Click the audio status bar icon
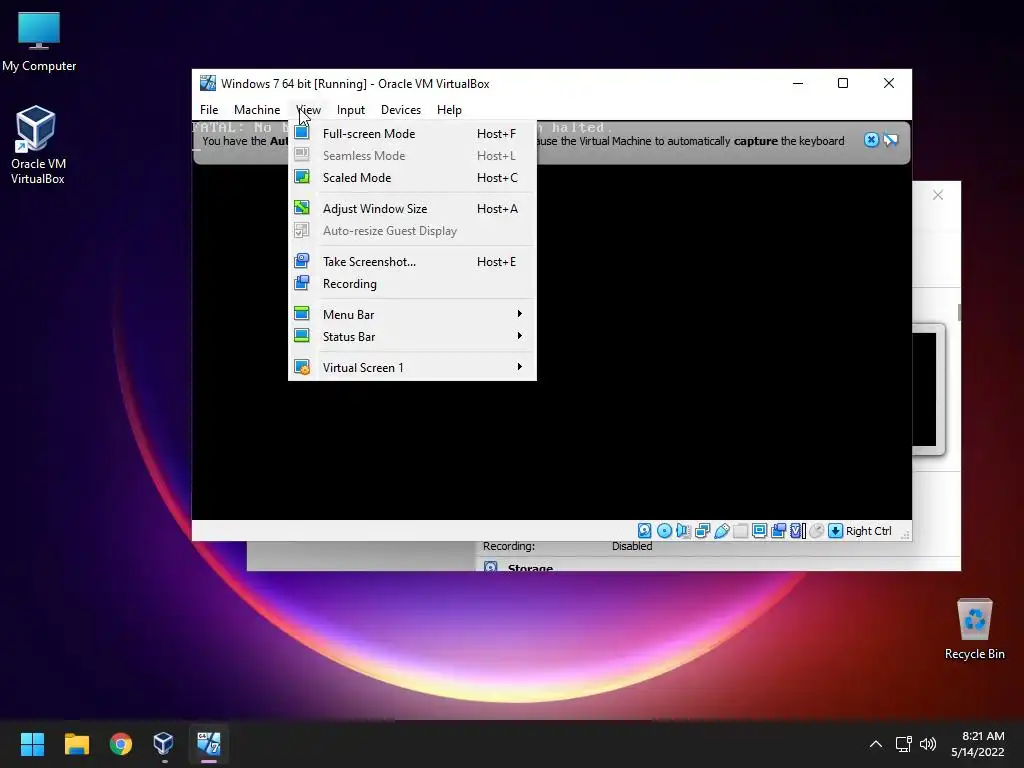 click(683, 531)
